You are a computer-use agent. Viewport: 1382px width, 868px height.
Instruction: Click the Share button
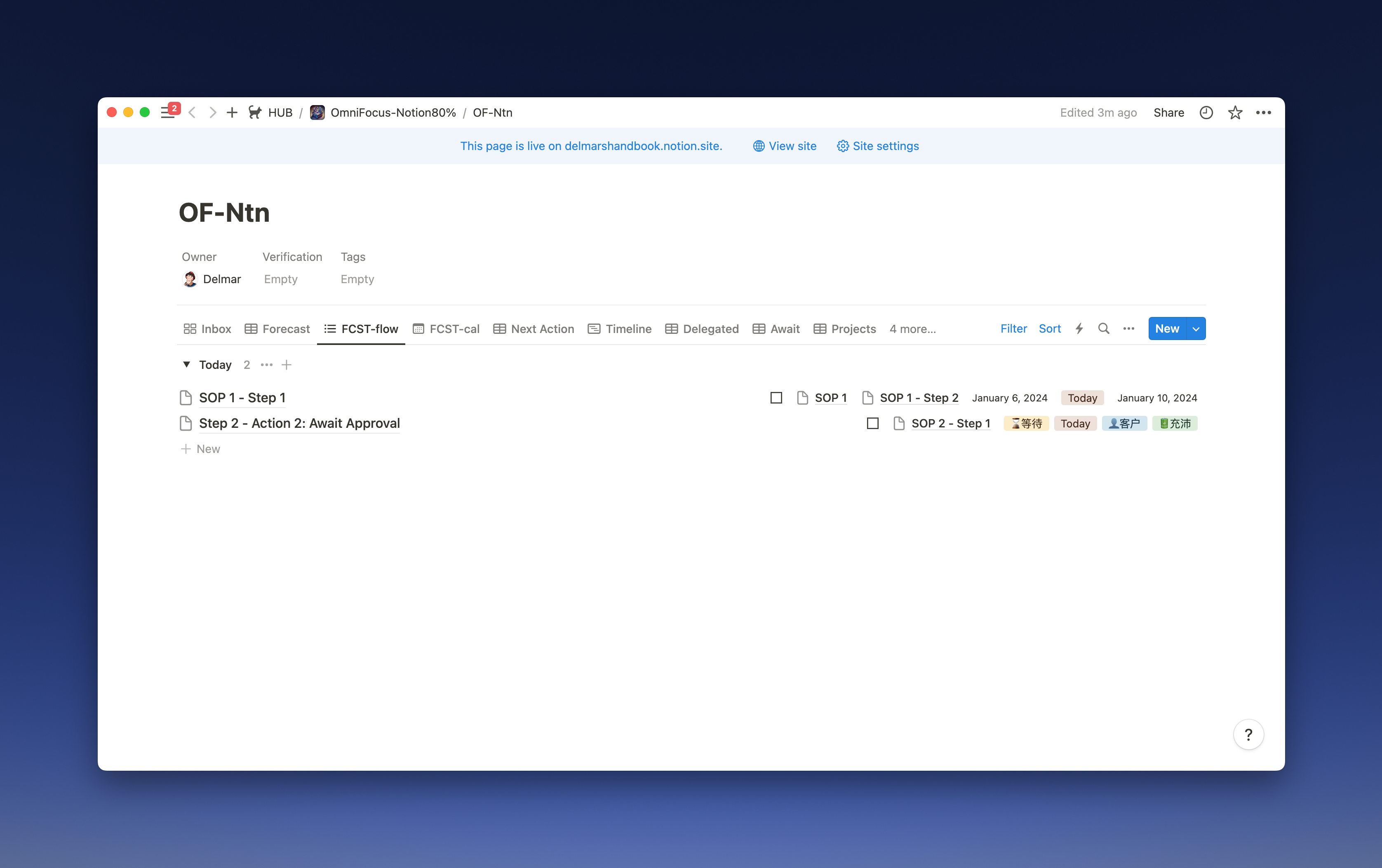tap(1168, 113)
